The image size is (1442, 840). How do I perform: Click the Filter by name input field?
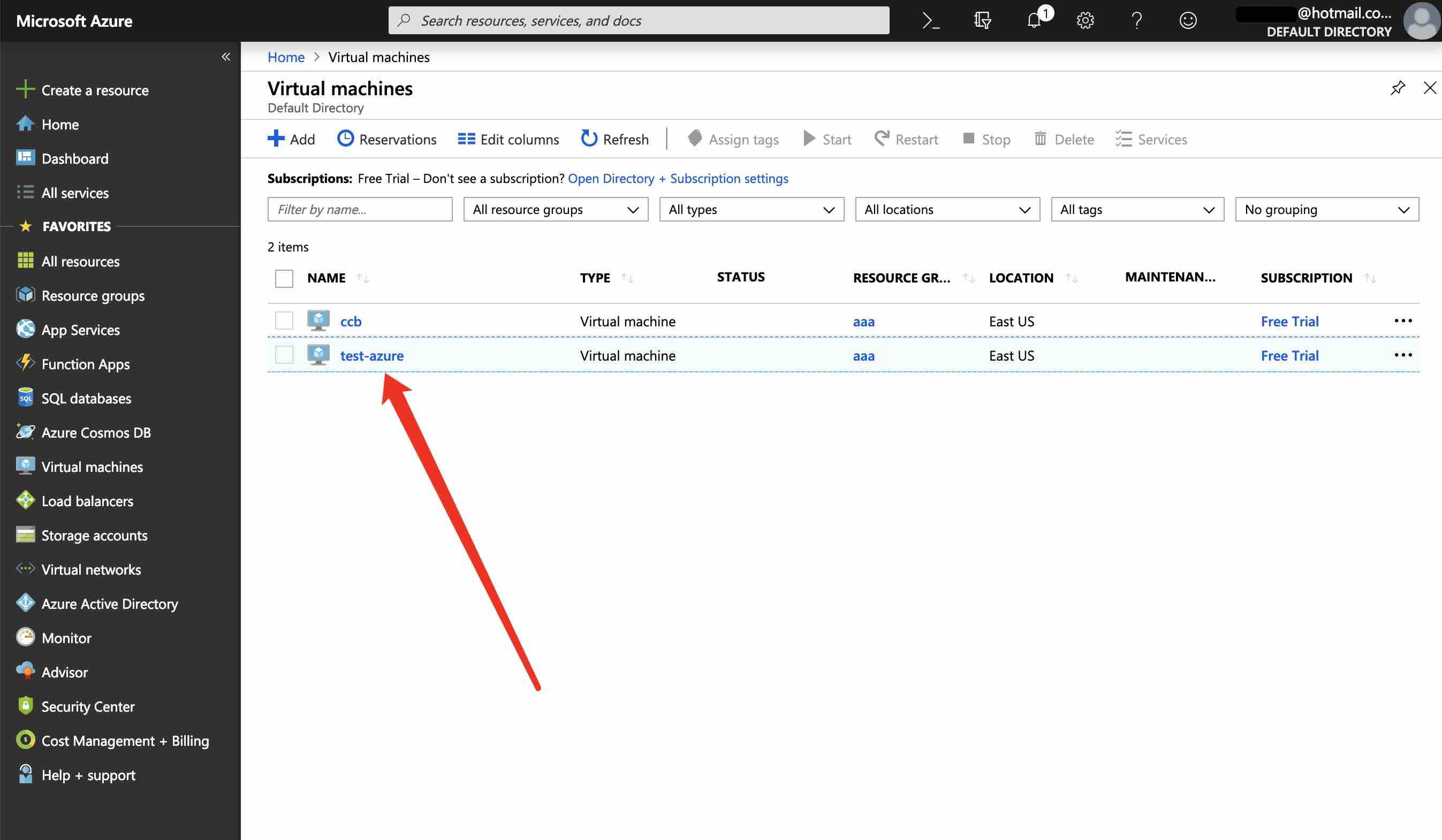pyautogui.click(x=359, y=209)
